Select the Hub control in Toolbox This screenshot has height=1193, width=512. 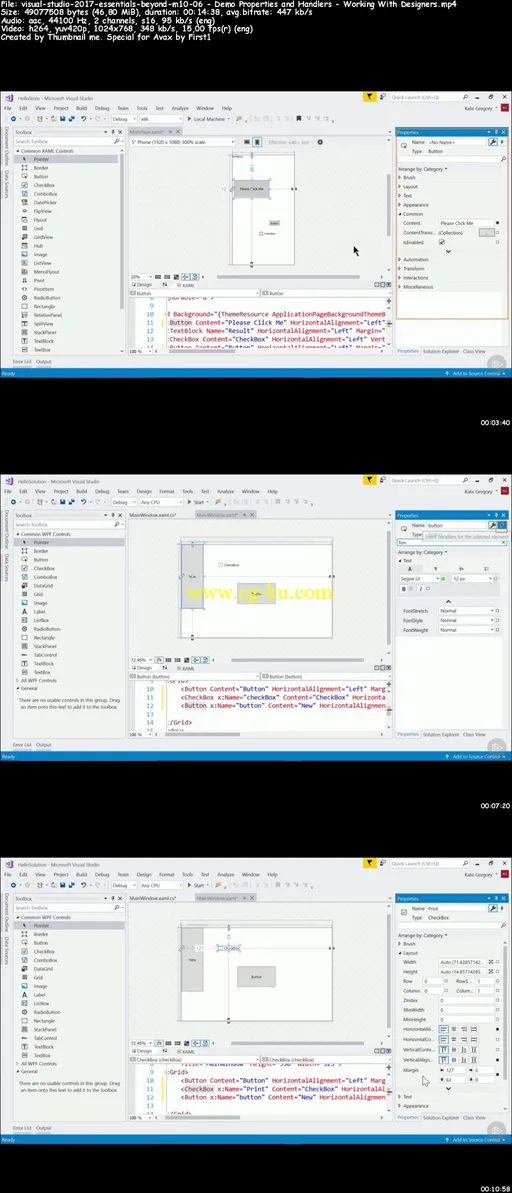[37, 246]
